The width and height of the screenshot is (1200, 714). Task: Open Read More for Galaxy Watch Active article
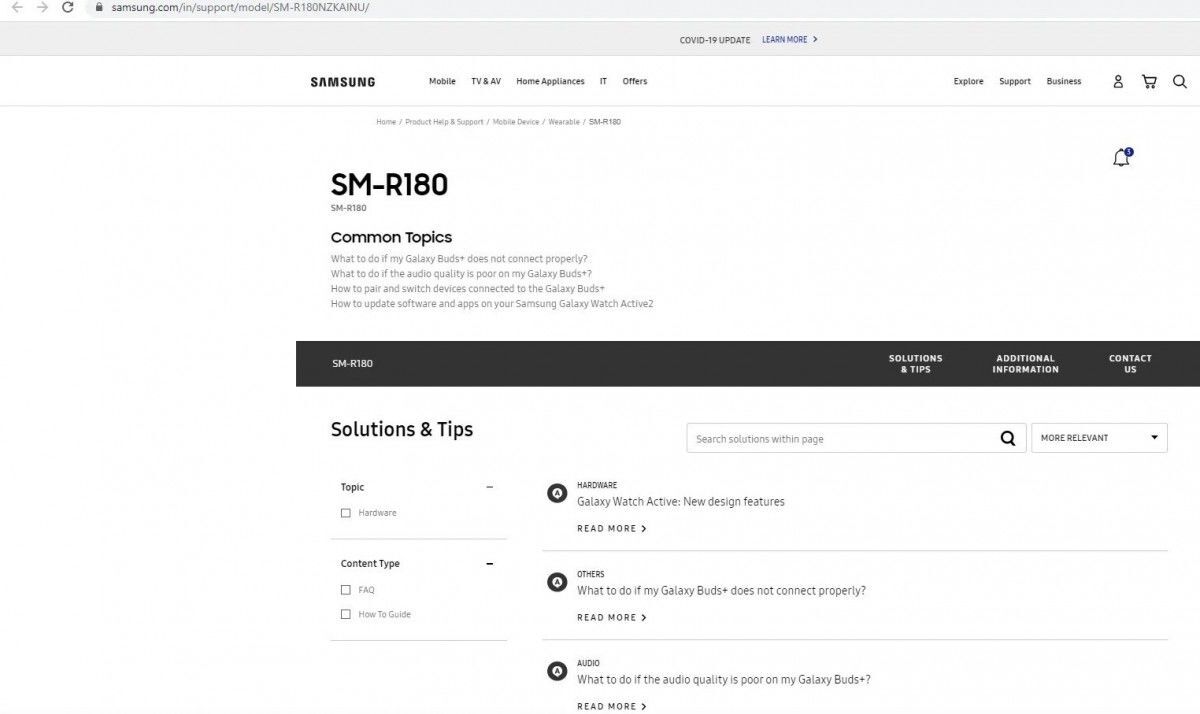pyautogui.click(x=611, y=529)
